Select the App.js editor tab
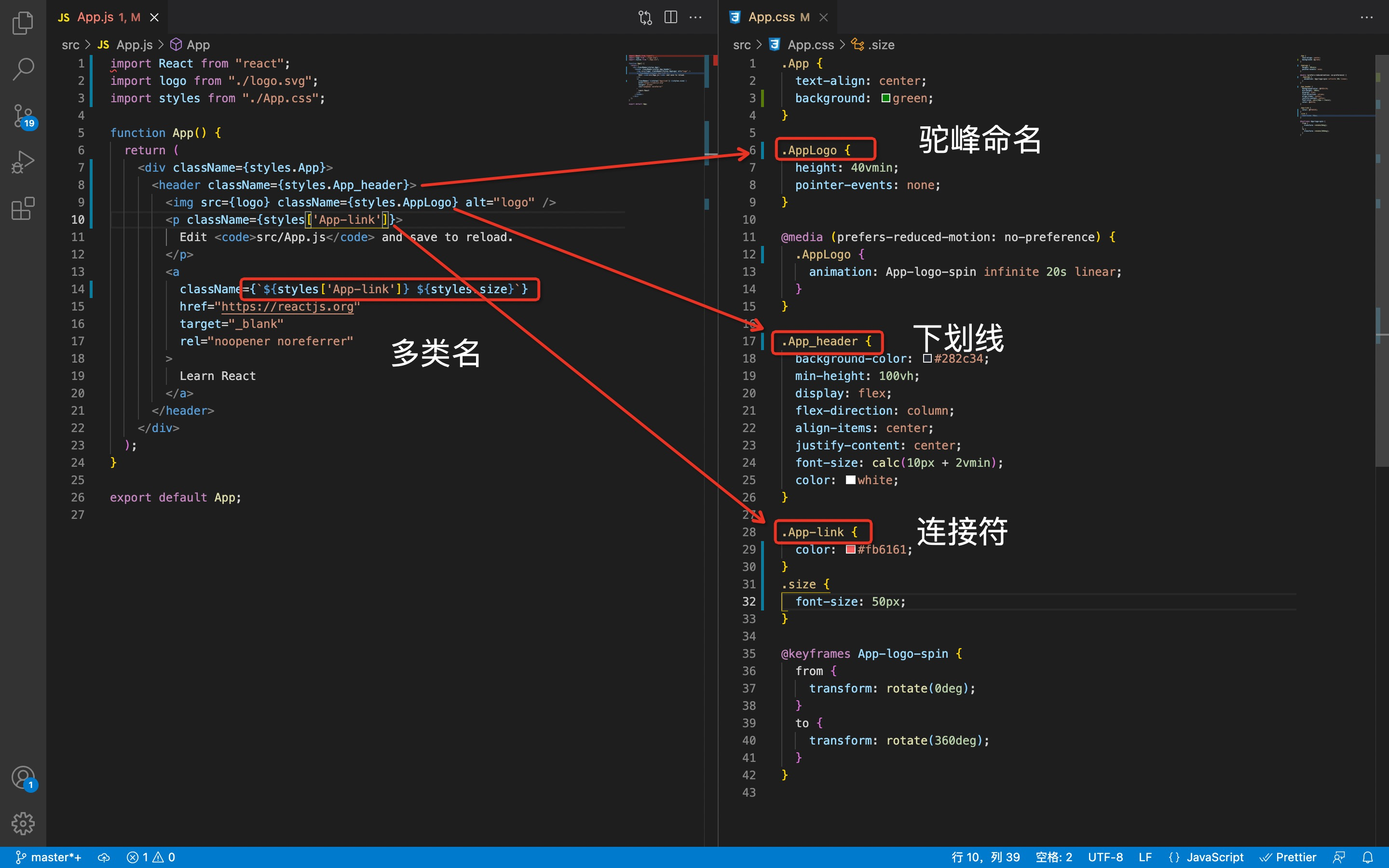 (95, 17)
